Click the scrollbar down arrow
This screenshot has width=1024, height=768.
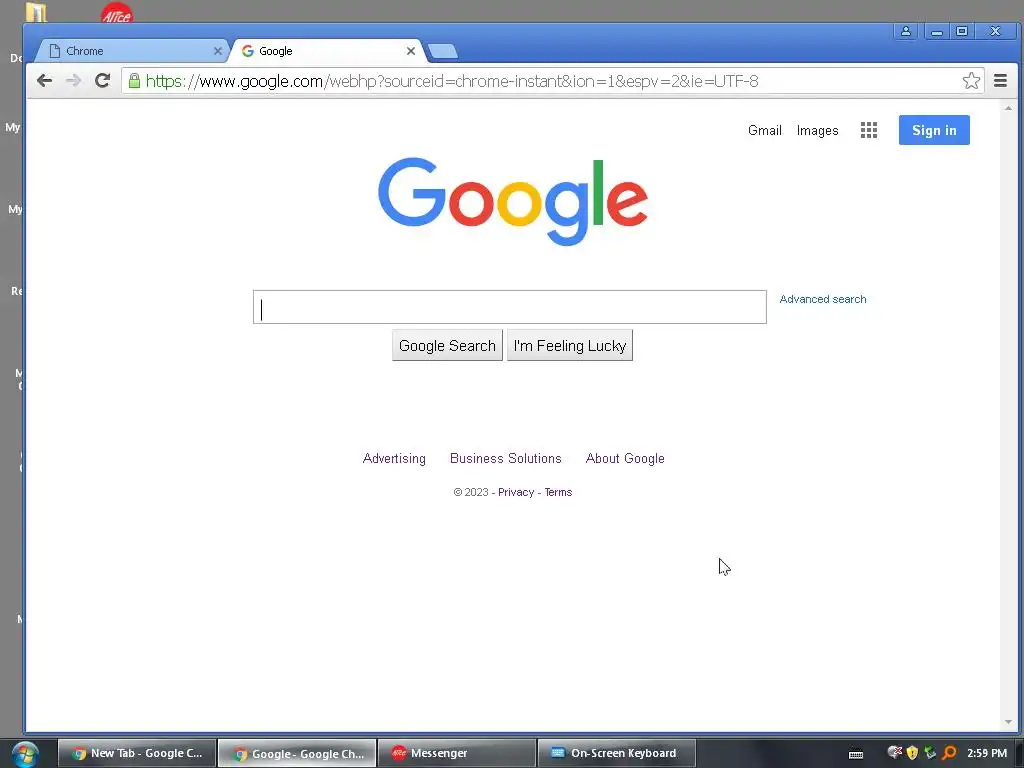(1008, 722)
